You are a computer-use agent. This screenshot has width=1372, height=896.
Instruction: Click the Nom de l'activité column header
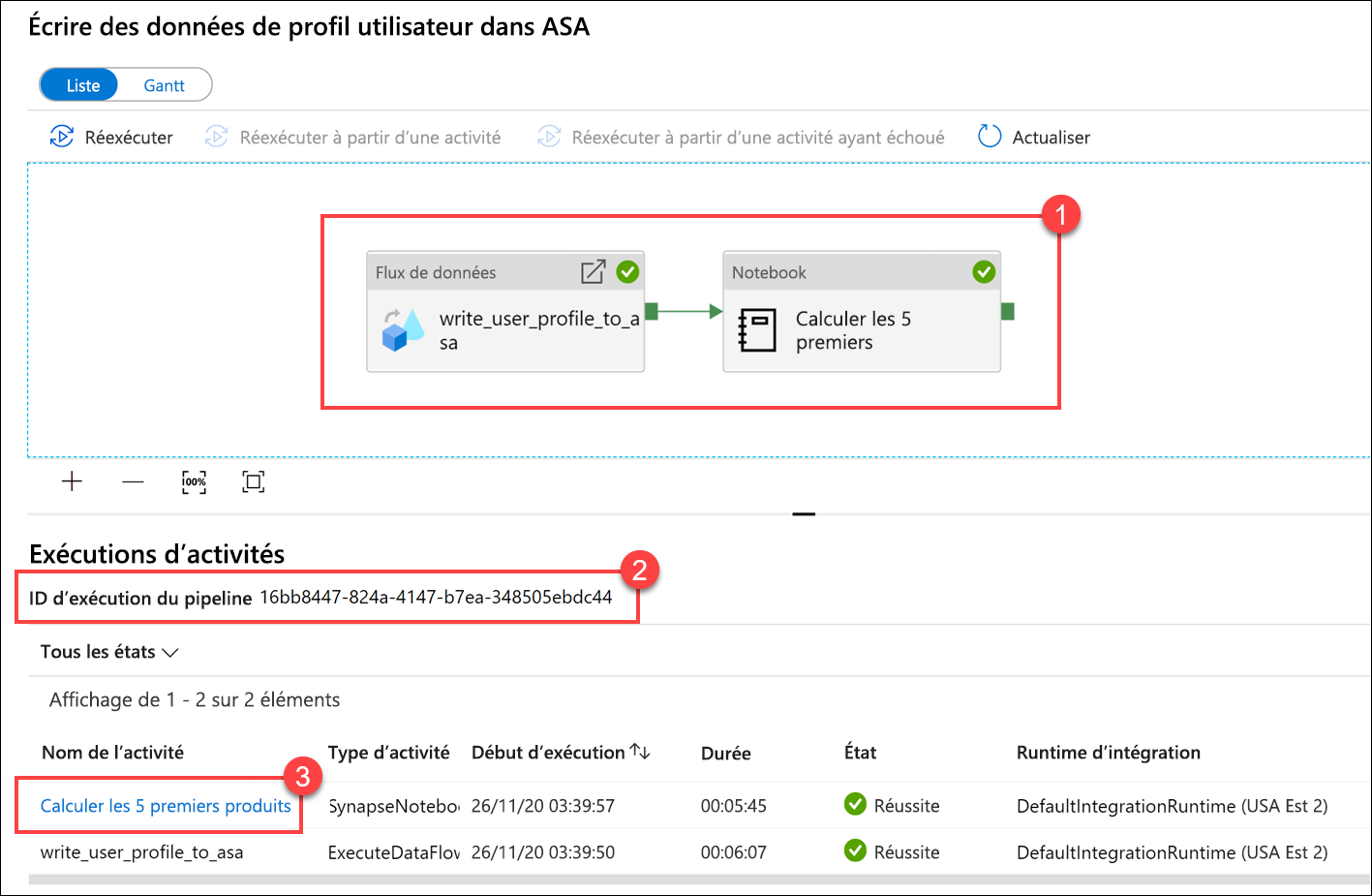(x=112, y=753)
